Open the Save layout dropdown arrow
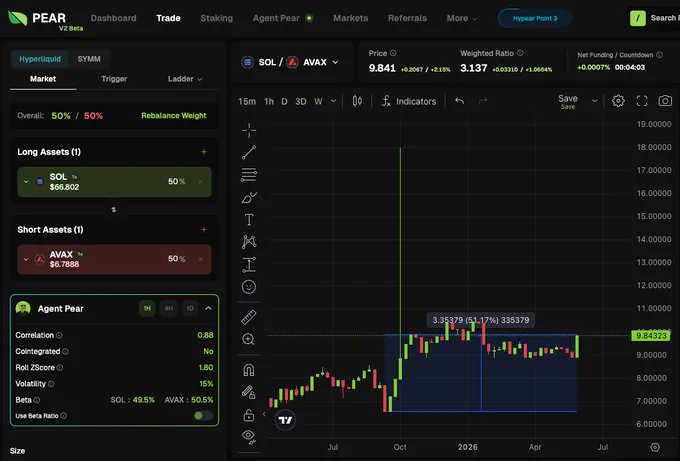The width and height of the screenshot is (680, 461). (595, 101)
